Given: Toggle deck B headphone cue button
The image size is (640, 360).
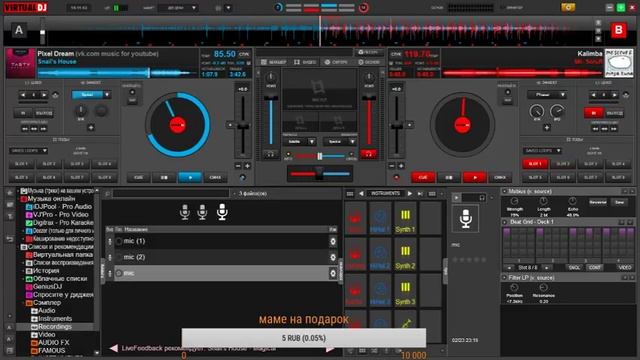Looking at the screenshot, I should click(x=369, y=154).
